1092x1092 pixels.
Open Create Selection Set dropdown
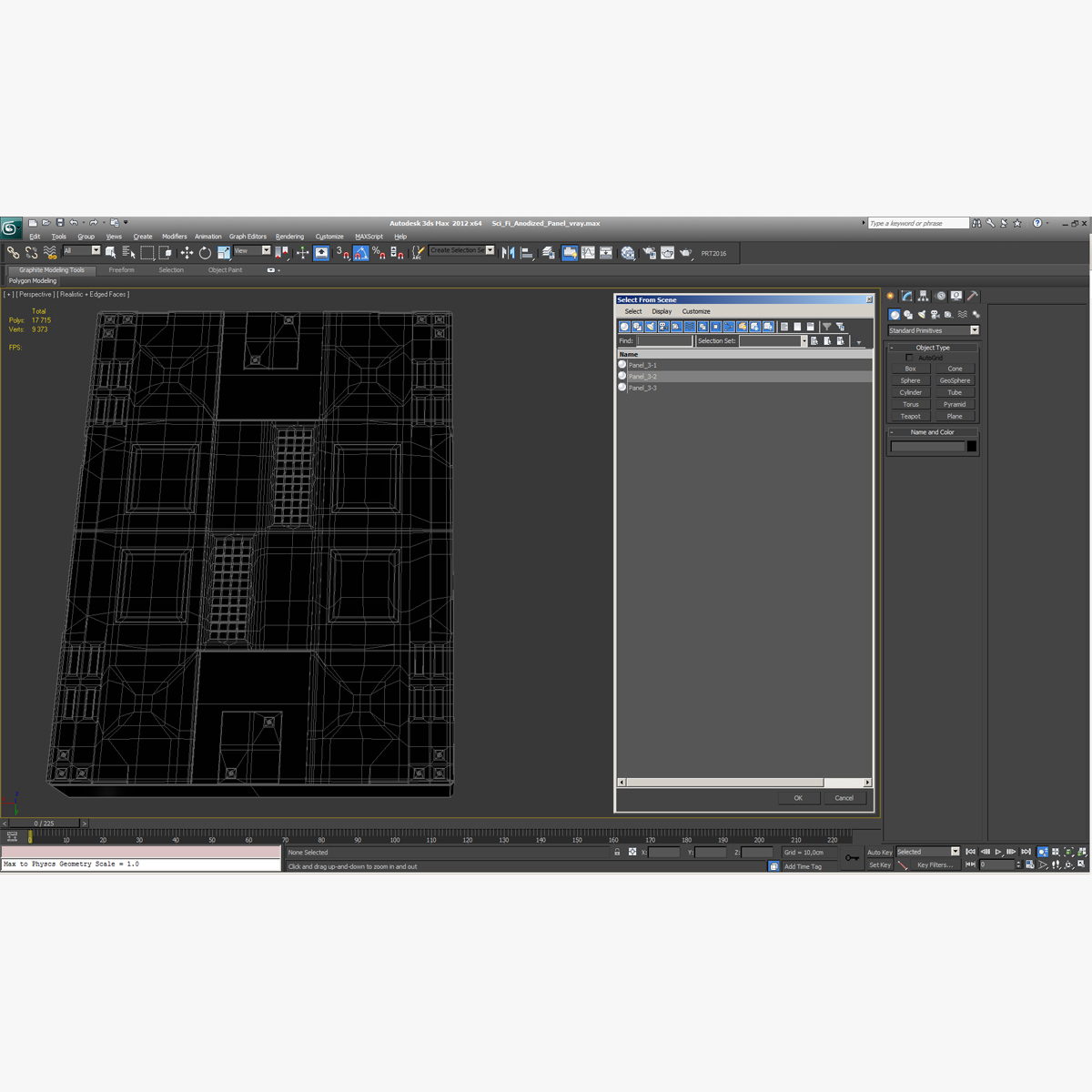pyautogui.click(x=462, y=250)
